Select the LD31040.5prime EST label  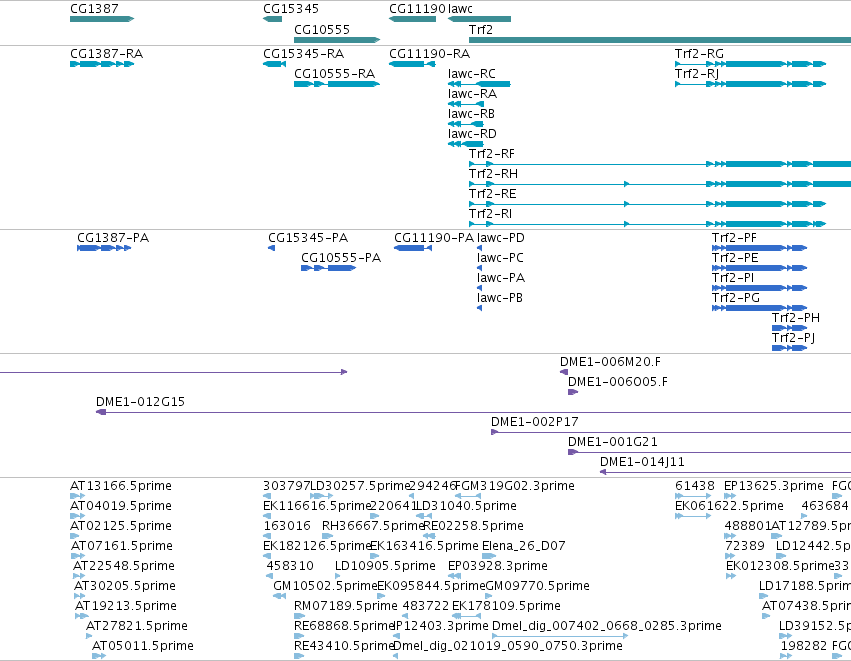(466, 506)
